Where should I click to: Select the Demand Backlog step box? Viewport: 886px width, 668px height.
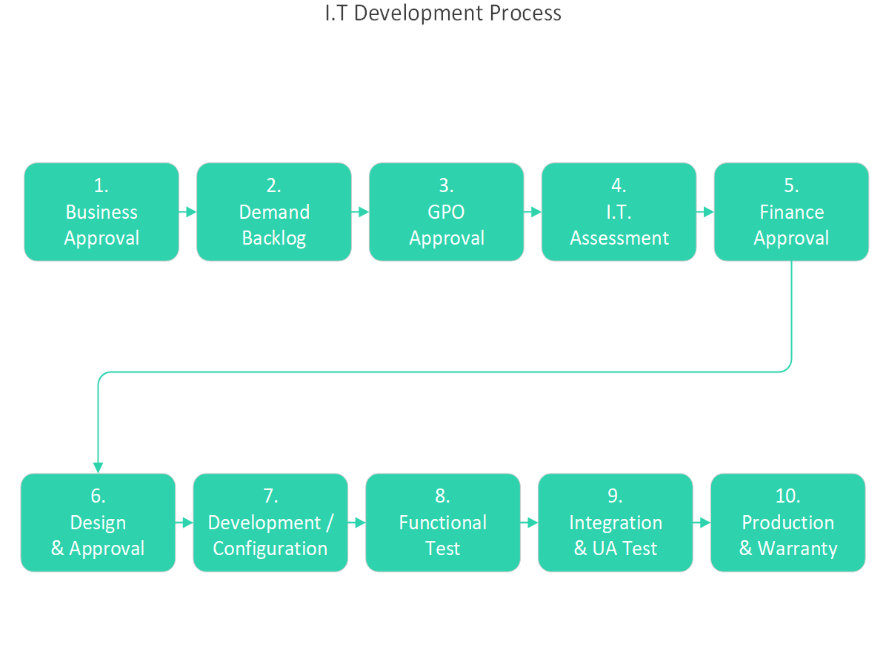274,212
